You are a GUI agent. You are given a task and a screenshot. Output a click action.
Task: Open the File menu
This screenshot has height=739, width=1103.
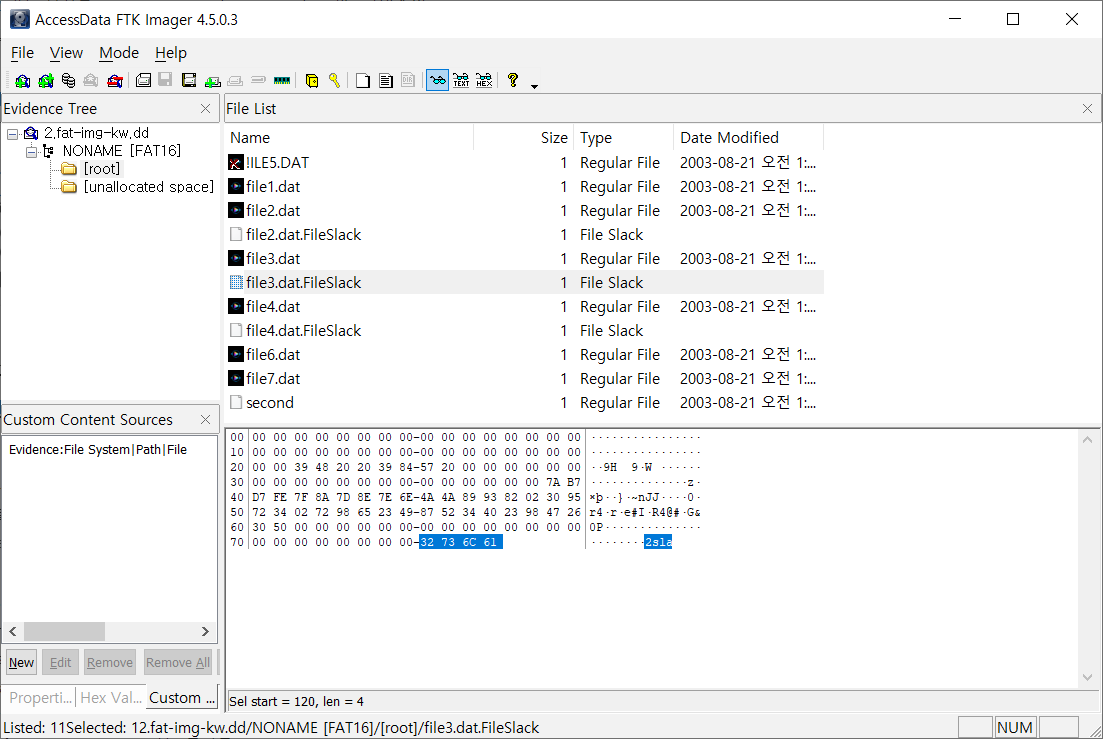pyautogui.click(x=23, y=53)
